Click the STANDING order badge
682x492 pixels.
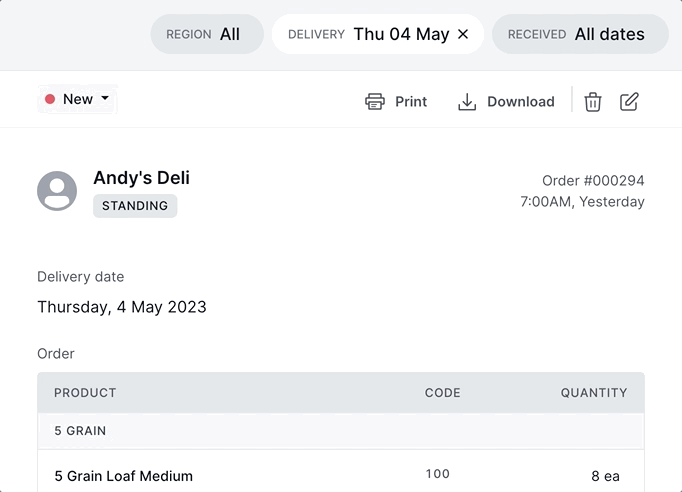coord(135,206)
